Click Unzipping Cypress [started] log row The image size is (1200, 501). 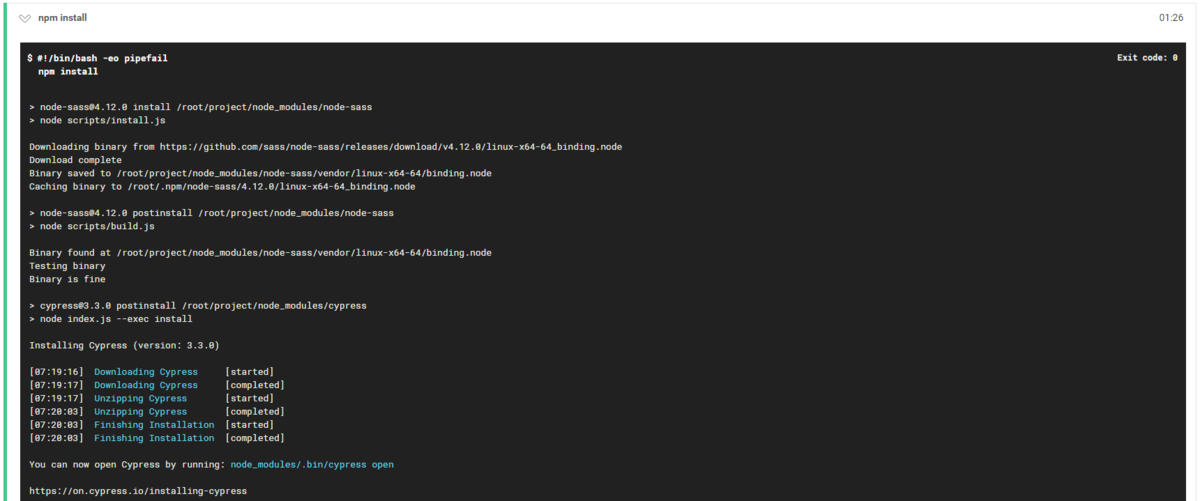coord(151,398)
